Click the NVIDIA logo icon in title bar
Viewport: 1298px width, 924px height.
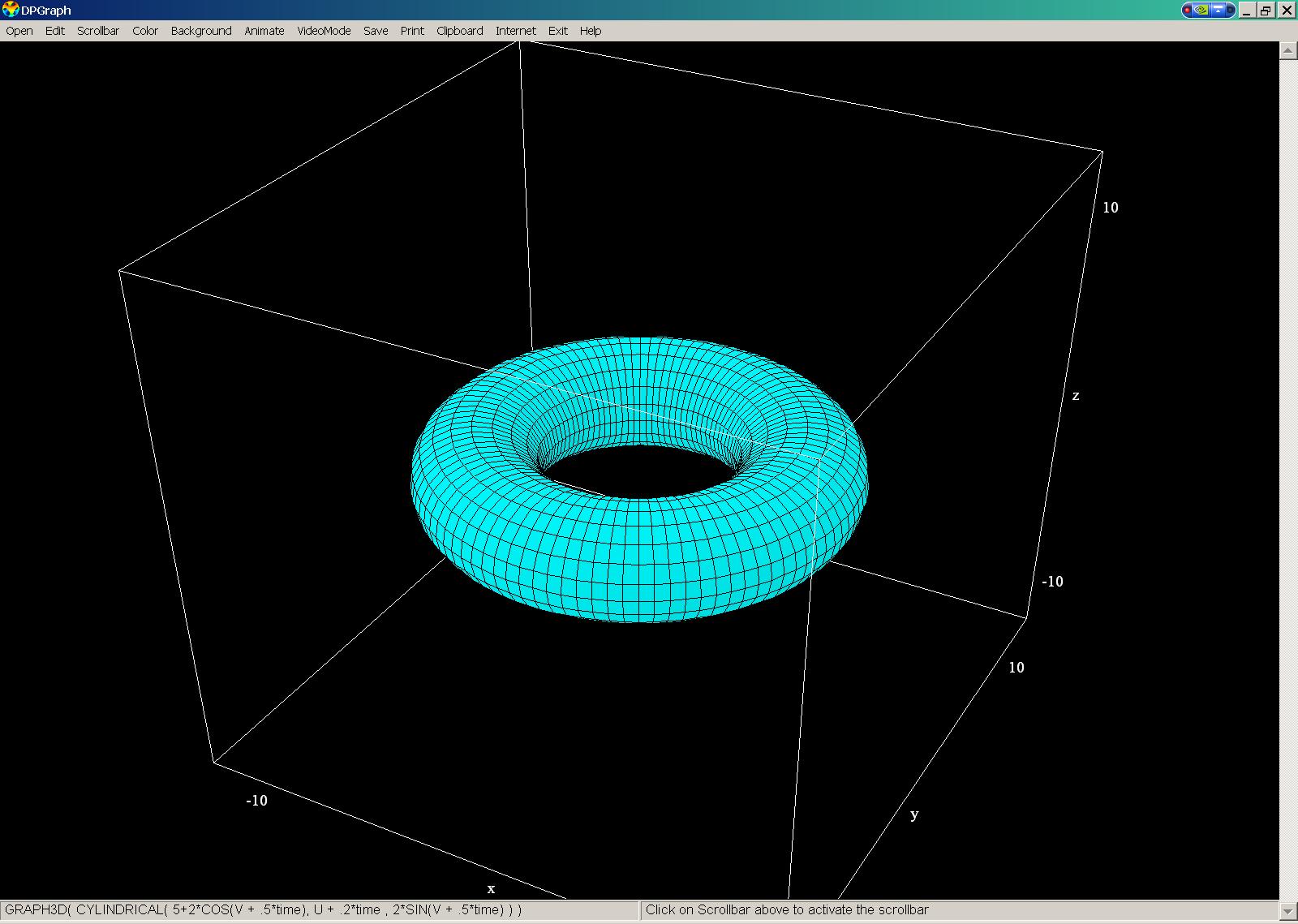(x=1201, y=11)
